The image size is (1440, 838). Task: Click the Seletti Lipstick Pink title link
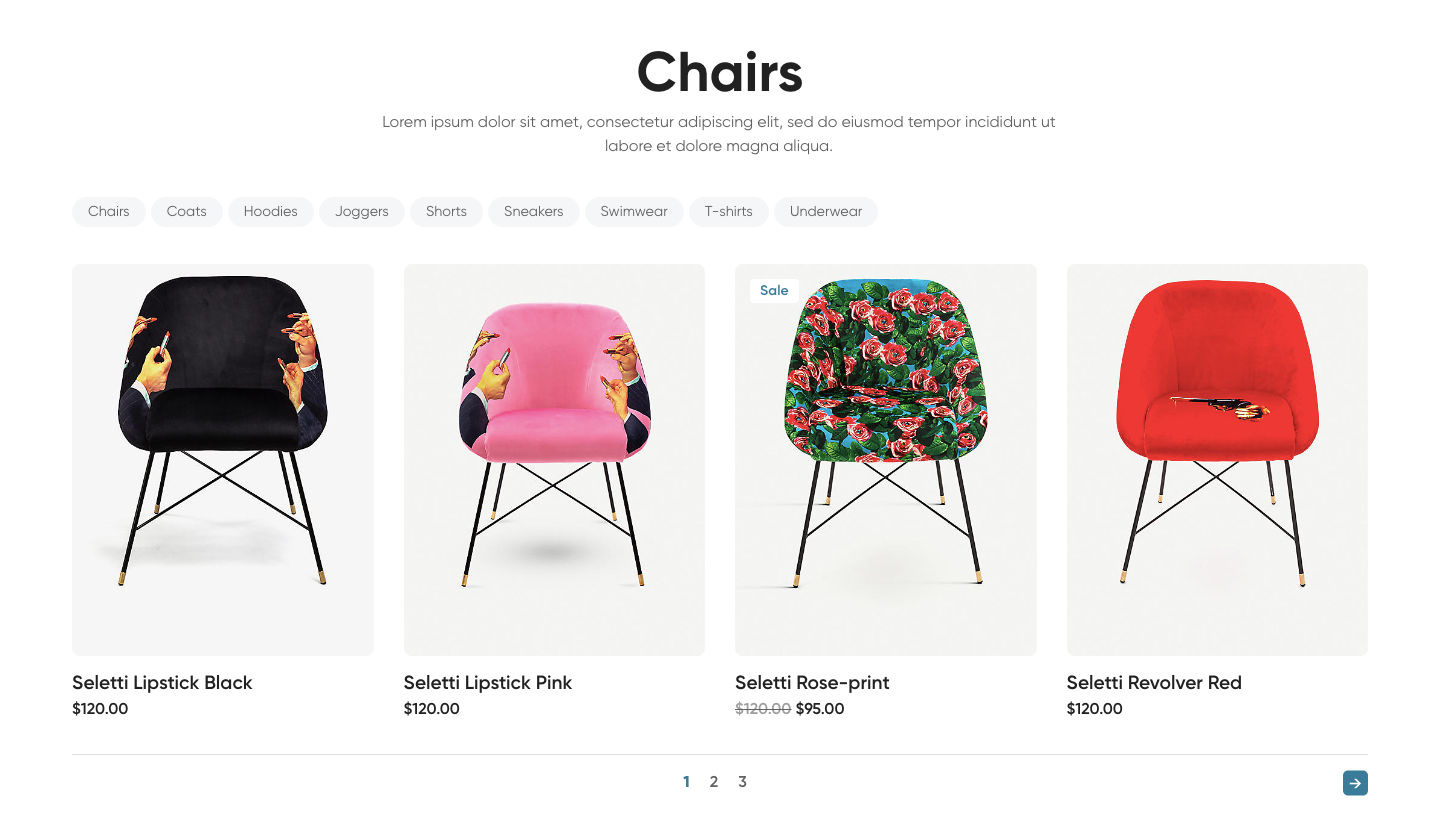(x=488, y=683)
